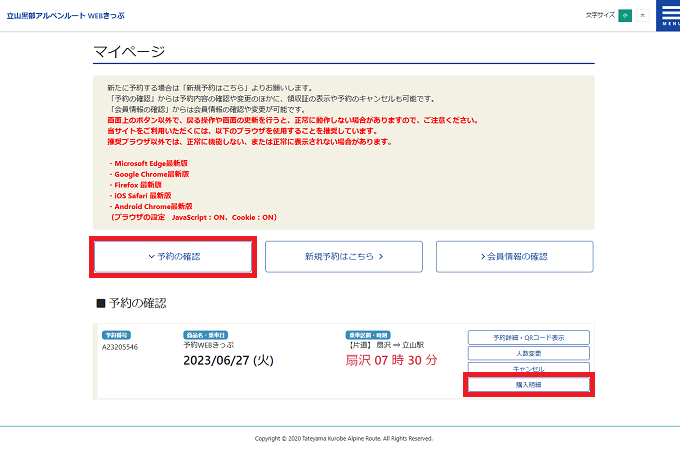Click reservation number A23205546
The height and width of the screenshot is (449, 680).
click(x=120, y=346)
